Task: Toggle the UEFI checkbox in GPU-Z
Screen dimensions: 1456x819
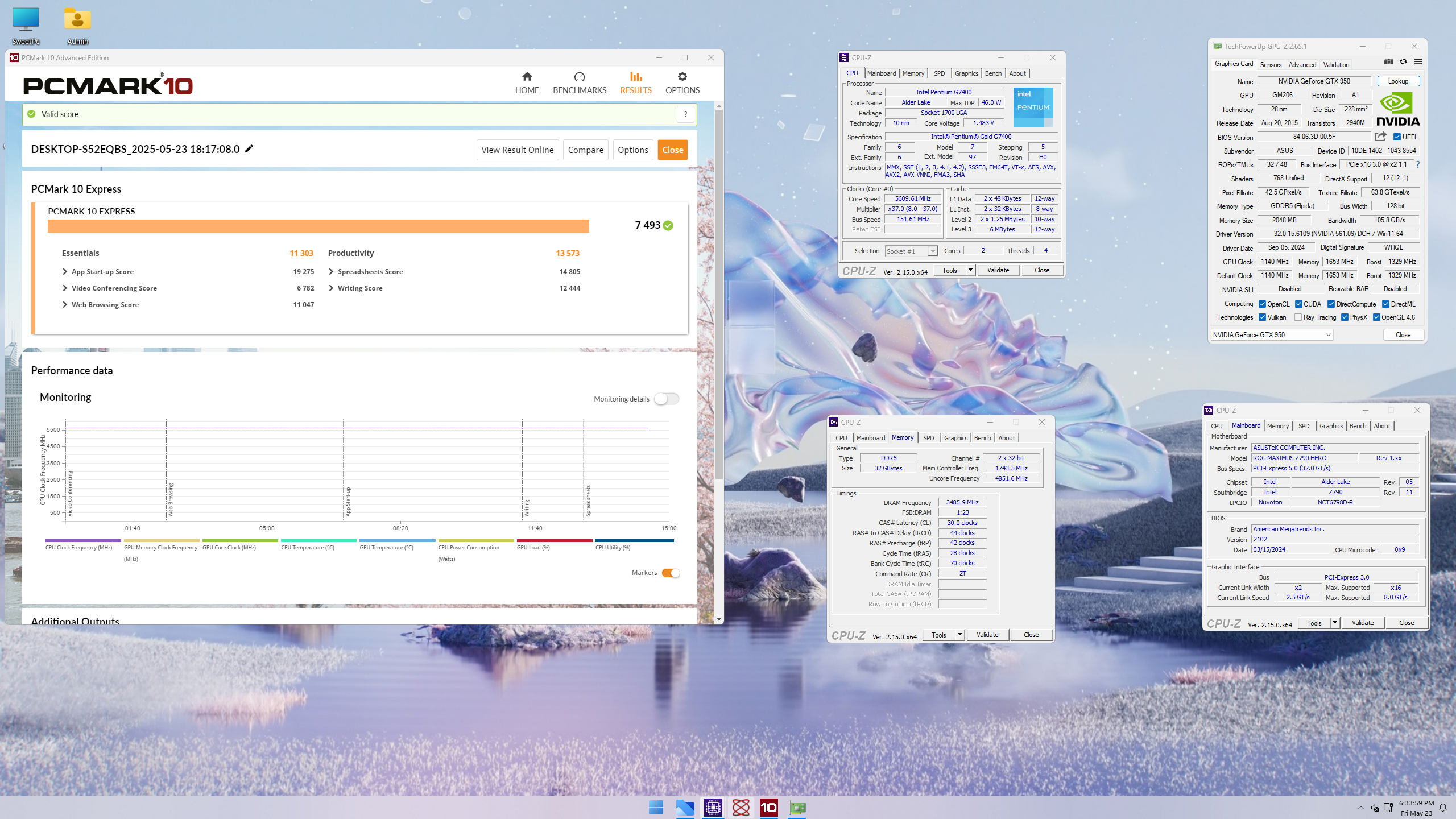Action: click(1397, 136)
